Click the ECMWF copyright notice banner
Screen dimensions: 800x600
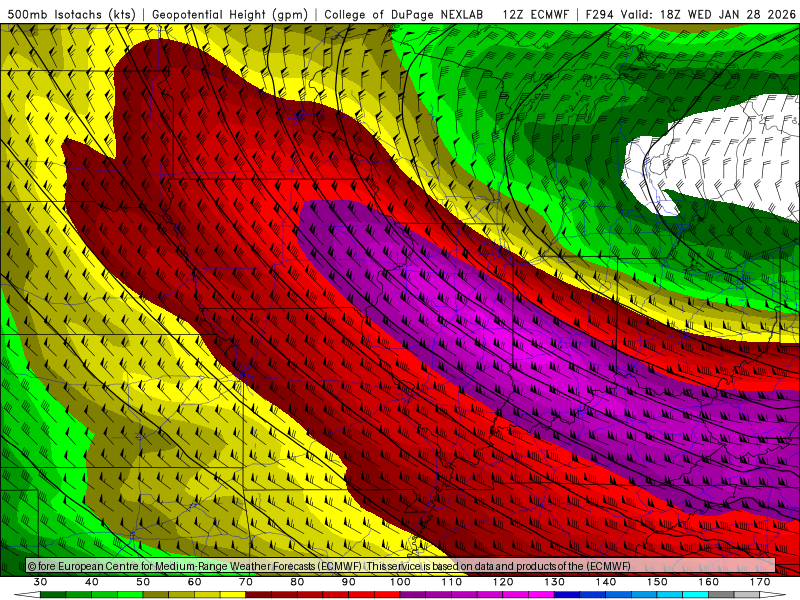401,566
